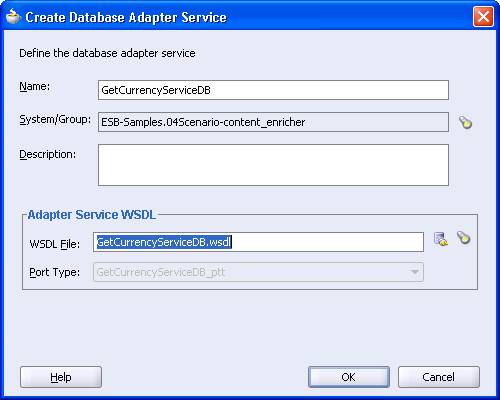Click the "Name:" label
This screenshot has height=400, width=500.
pyautogui.click(x=35, y=86)
